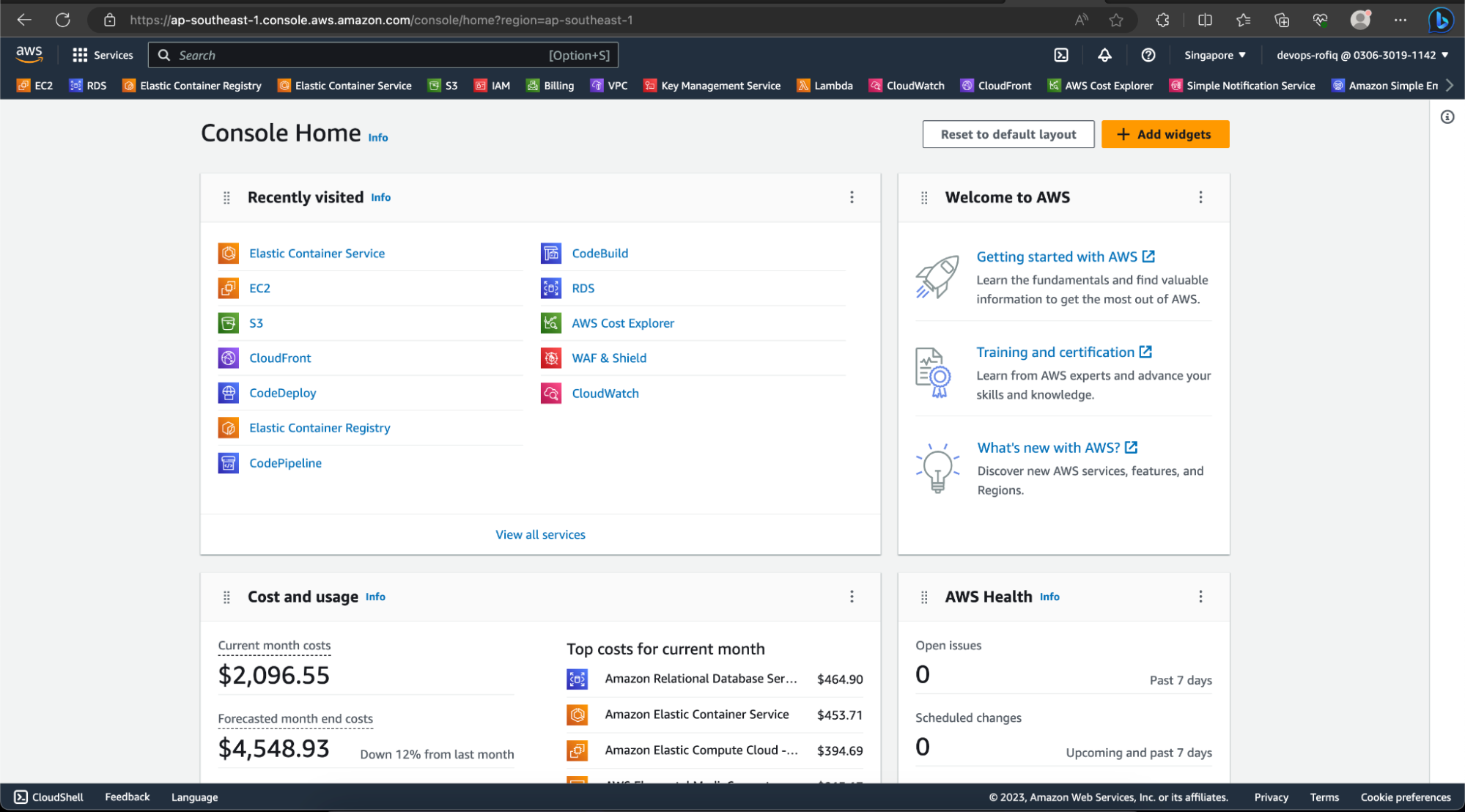Screen dimensions: 1465x812
Task: Open the notifications bell
Action: click(1104, 55)
